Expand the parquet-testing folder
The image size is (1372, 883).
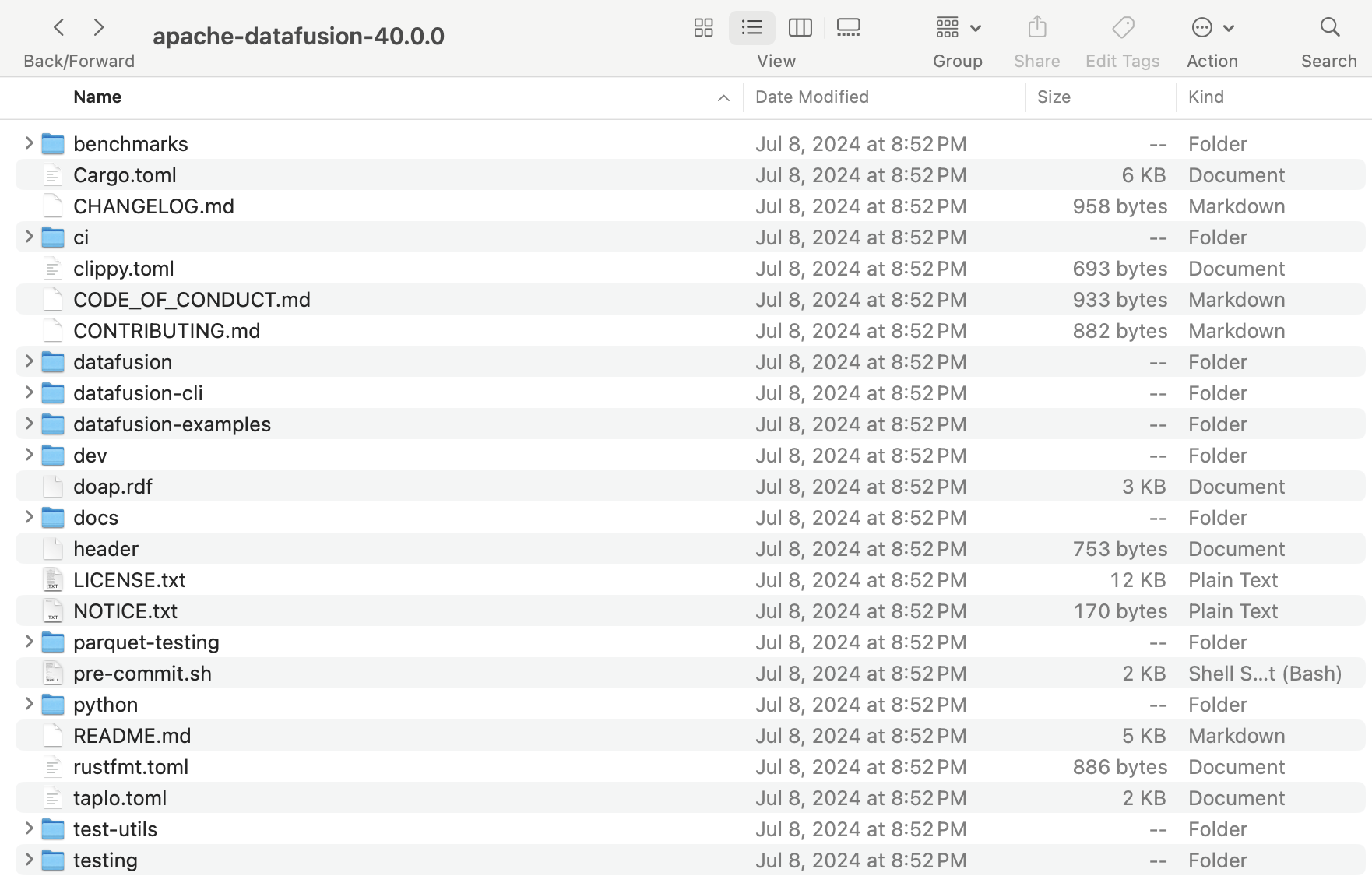[29, 642]
